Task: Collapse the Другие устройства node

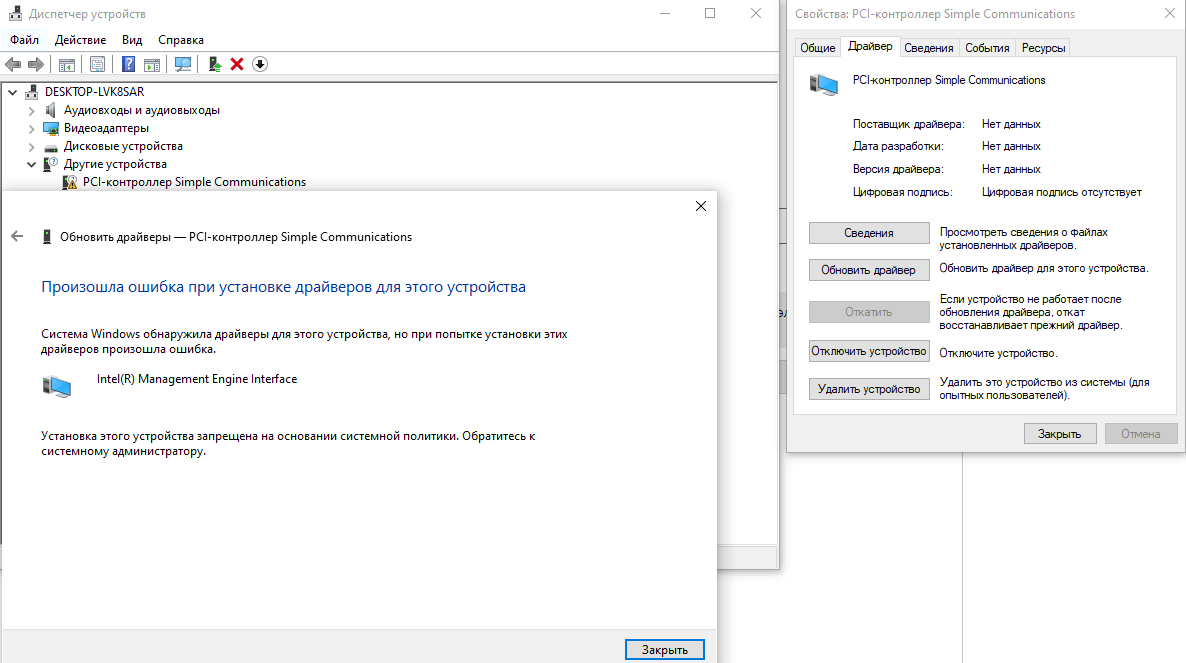Action: tap(31, 163)
